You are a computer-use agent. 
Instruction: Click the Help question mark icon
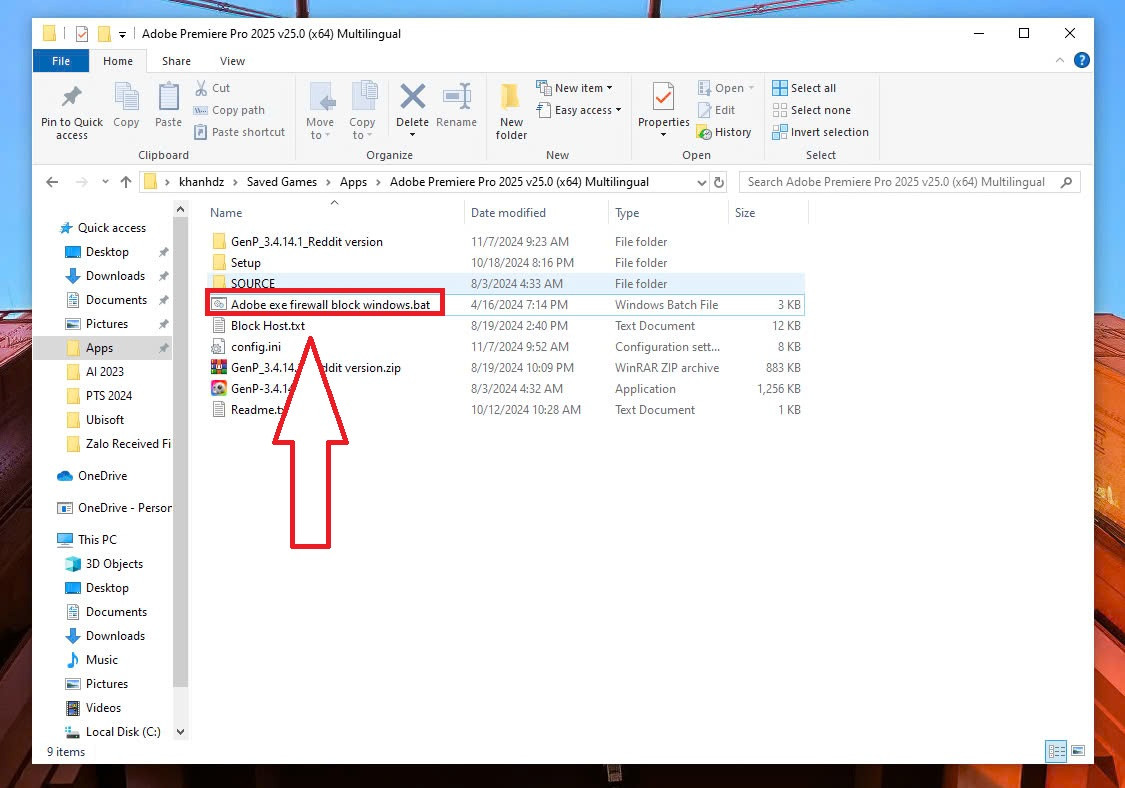[x=1081, y=61]
